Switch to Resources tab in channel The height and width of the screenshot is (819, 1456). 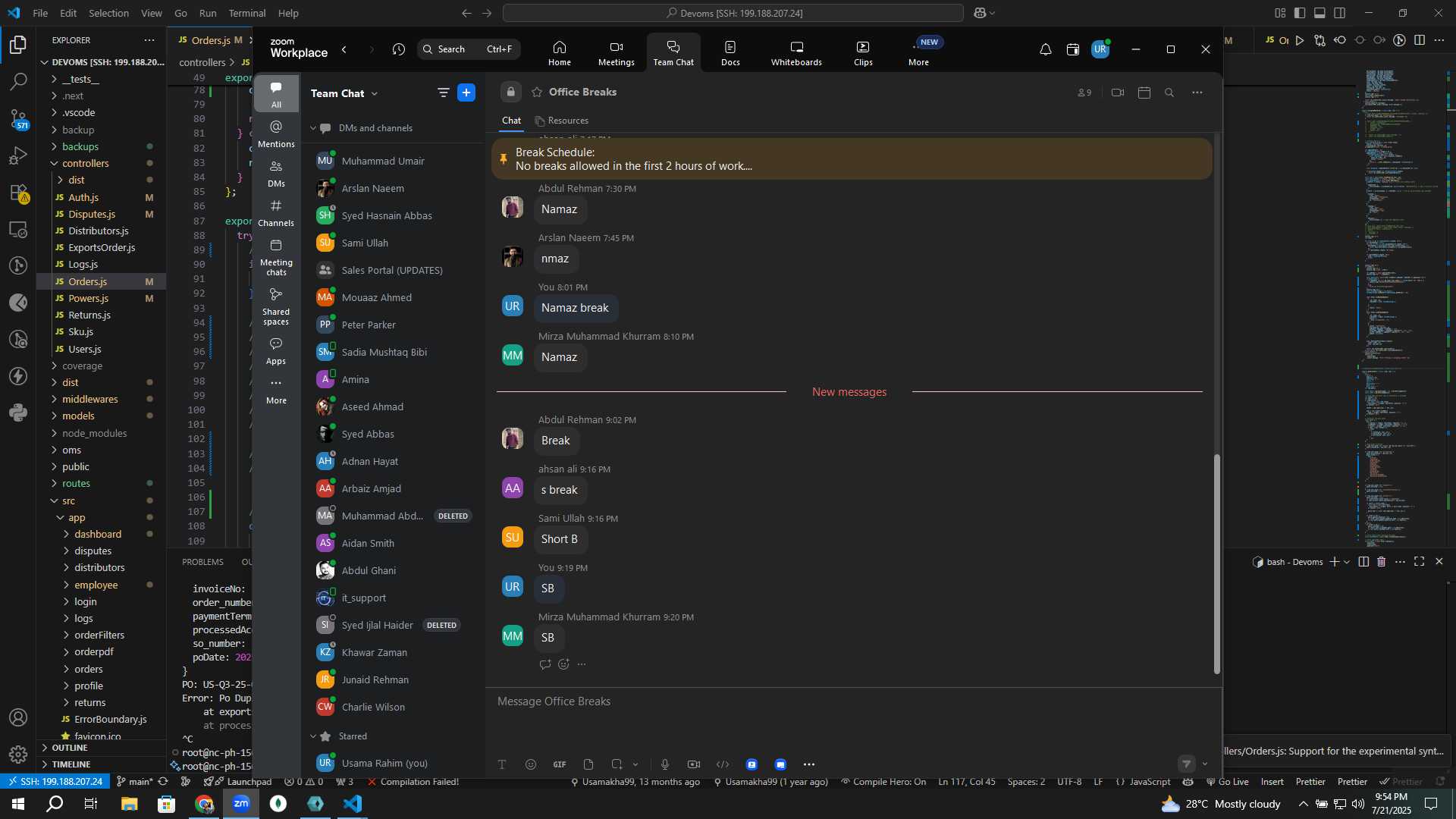pyautogui.click(x=561, y=121)
